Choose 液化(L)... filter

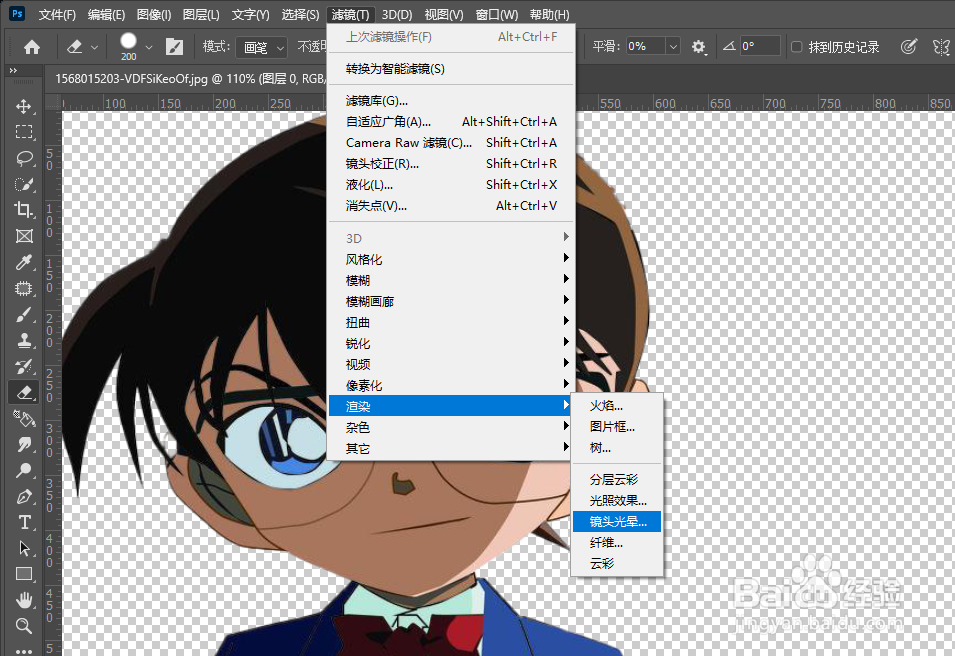pos(451,185)
